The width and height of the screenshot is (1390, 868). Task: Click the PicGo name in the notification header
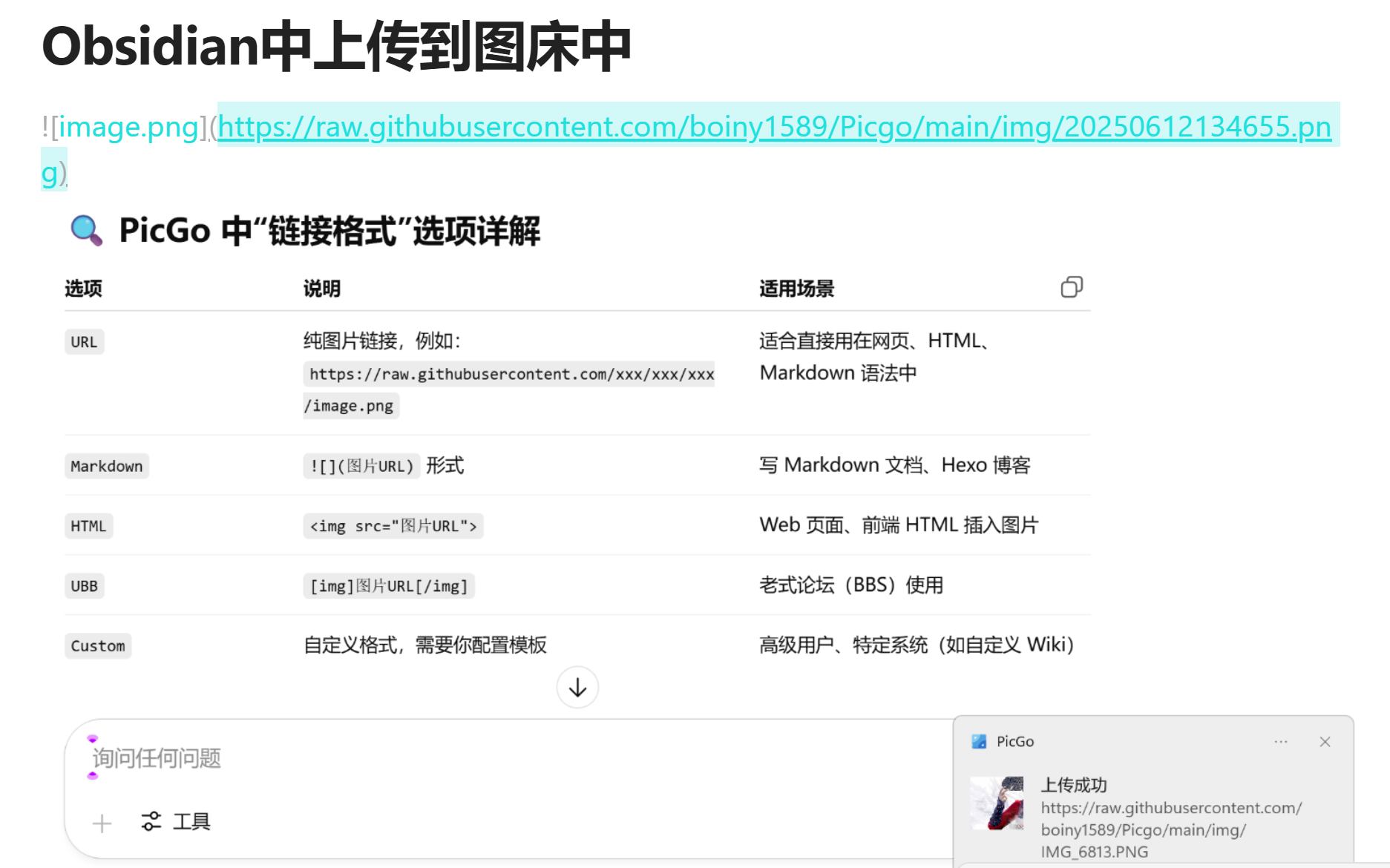click(x=1015, y=742)
